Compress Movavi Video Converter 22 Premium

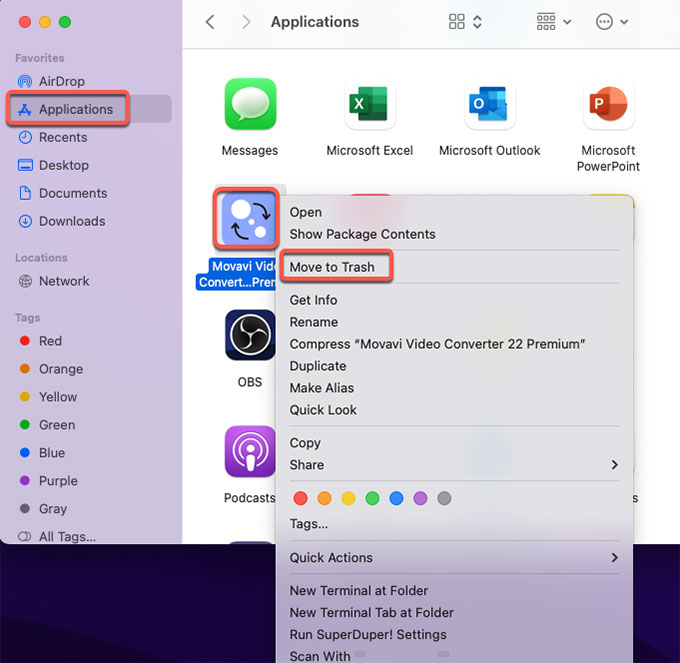point(437,344)
